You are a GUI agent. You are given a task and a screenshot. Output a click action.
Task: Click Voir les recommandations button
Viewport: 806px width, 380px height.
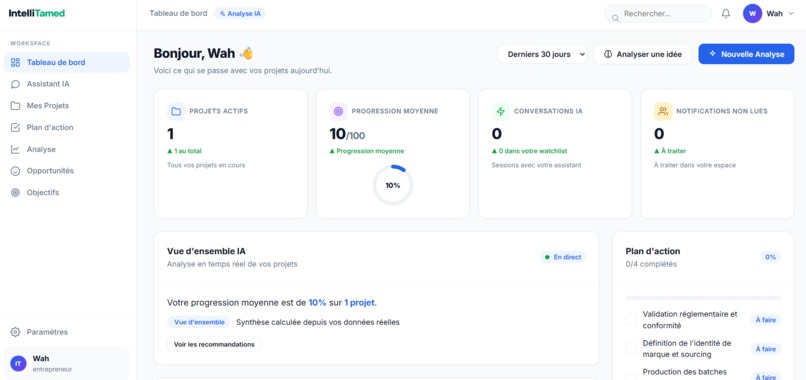(x=214, y=345)
